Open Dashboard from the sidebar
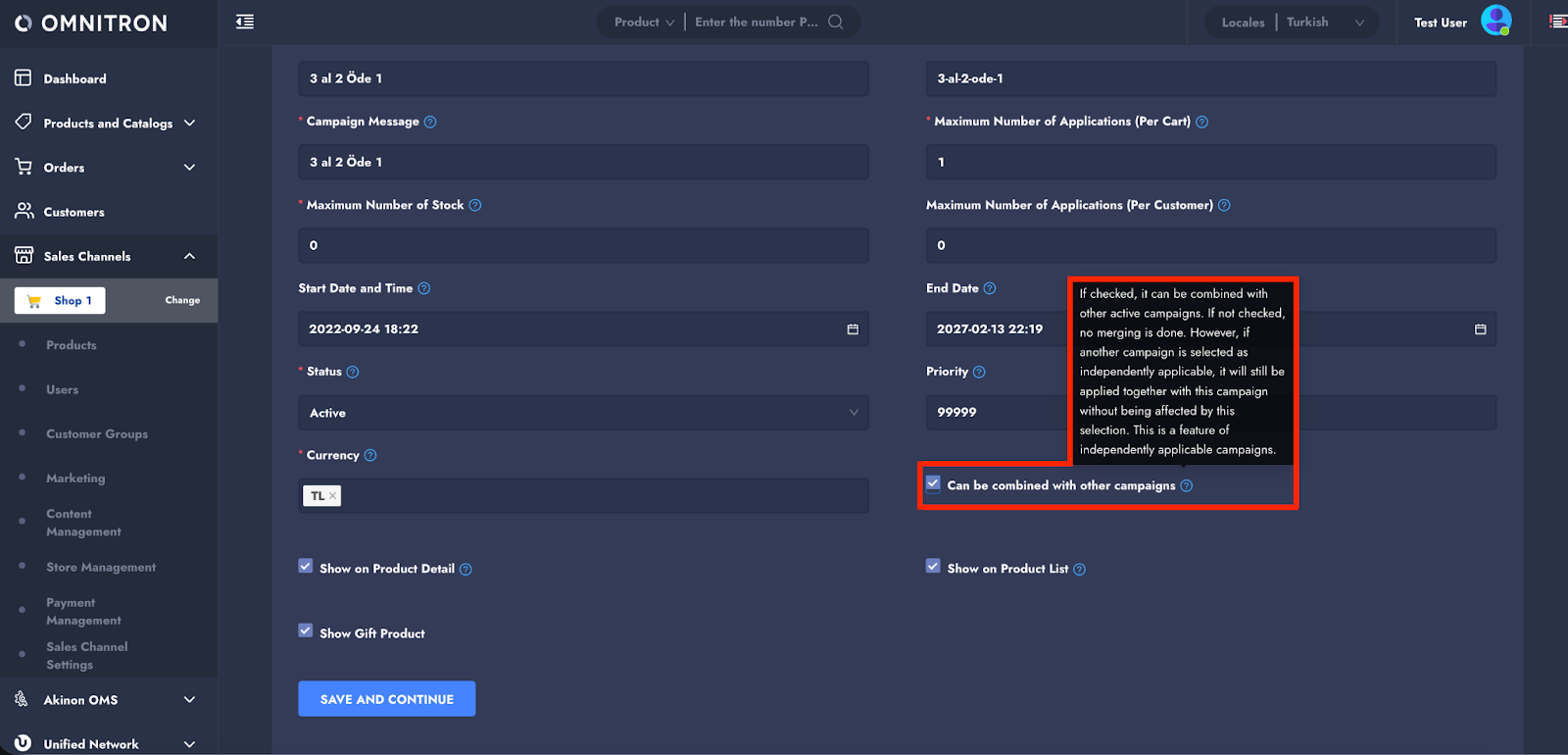This screenshot has width=1568, height=755. [x=74, y=78]
